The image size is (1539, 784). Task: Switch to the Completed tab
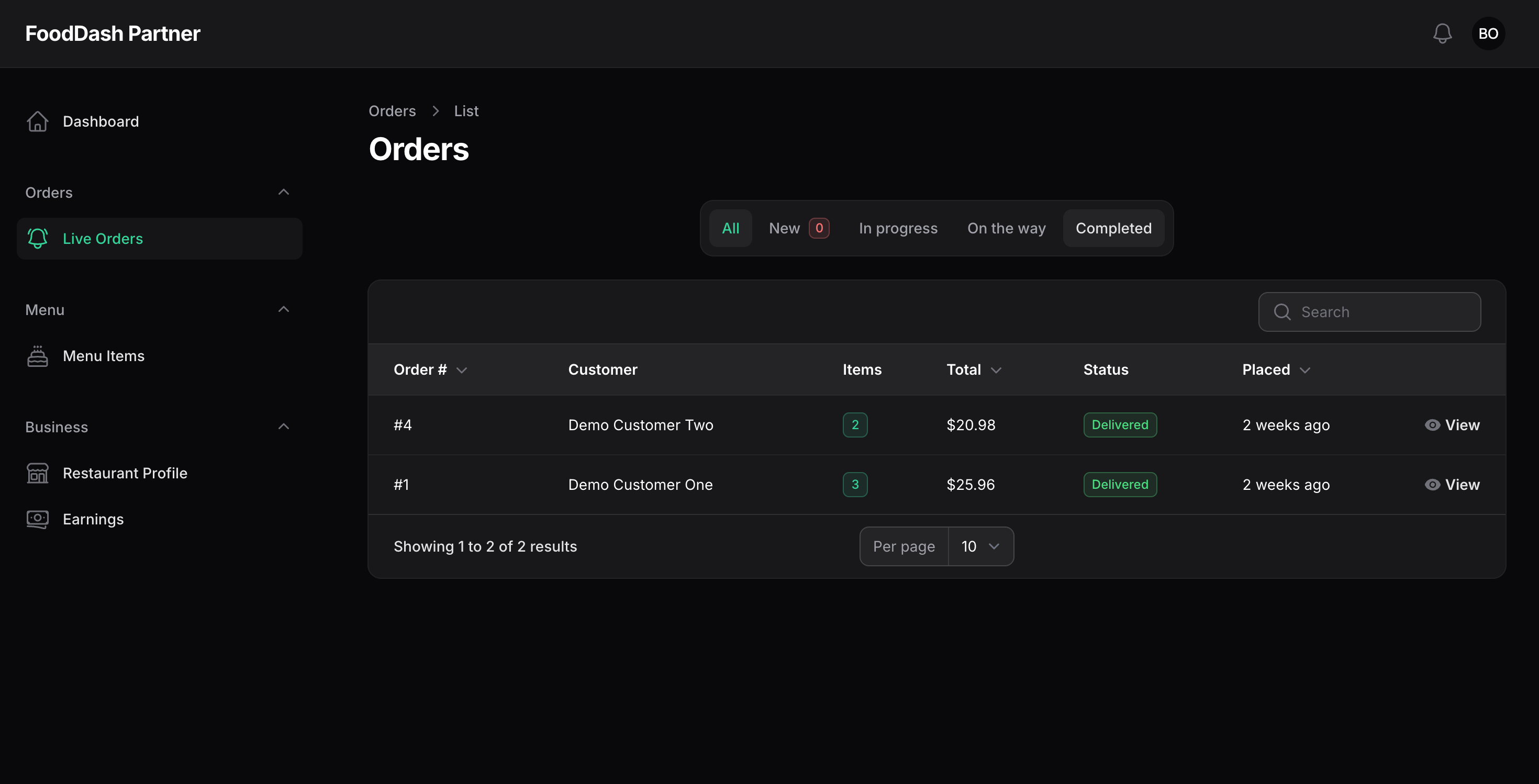pyautogui.click(x=1113, y=228)
